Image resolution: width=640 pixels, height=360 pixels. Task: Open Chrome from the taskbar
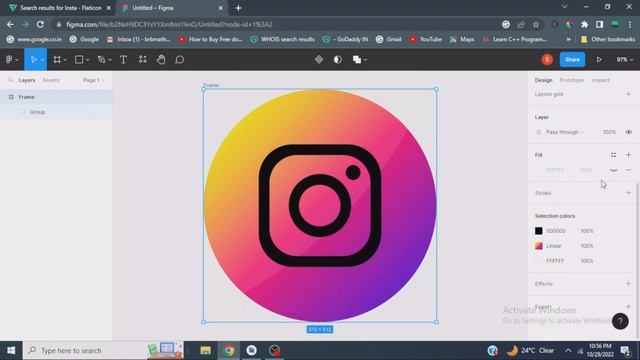[229, 350]
